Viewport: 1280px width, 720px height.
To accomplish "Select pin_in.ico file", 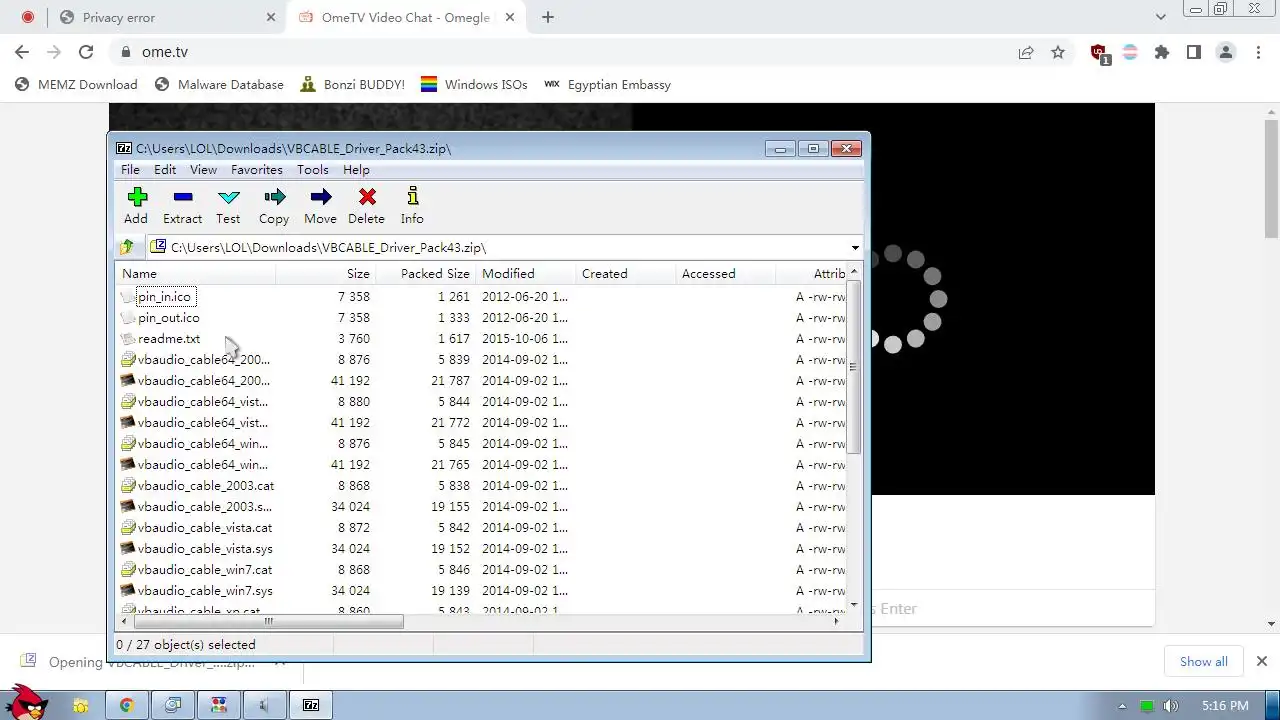I will pyautogui.click(x=164, y=296).
